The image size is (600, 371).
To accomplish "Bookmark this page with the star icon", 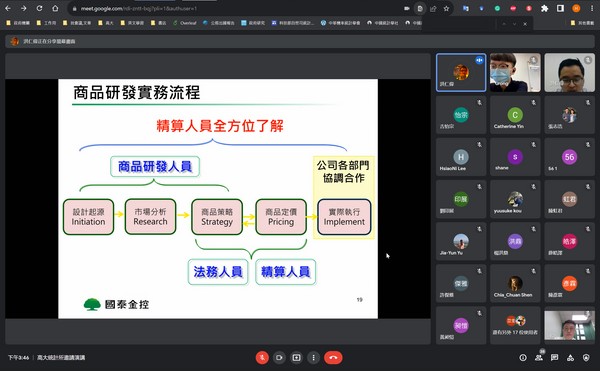I will coord(446,8).
